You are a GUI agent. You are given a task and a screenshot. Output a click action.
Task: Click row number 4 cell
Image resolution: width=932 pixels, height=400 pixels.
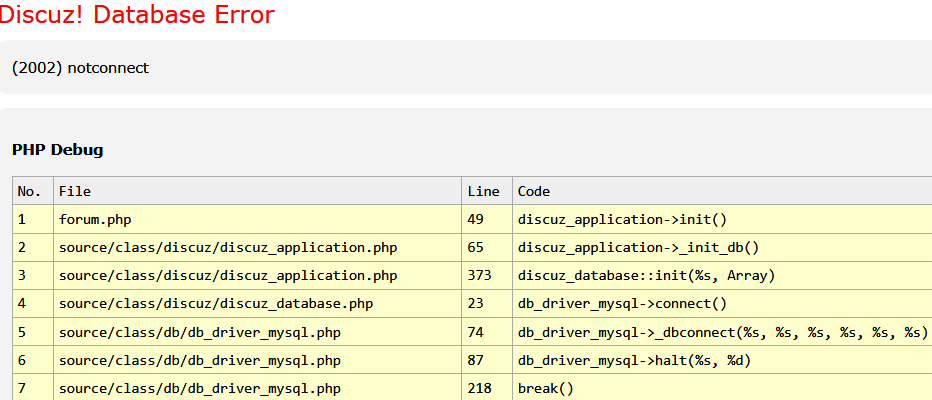pyautogui.click(x=33, y=304)
